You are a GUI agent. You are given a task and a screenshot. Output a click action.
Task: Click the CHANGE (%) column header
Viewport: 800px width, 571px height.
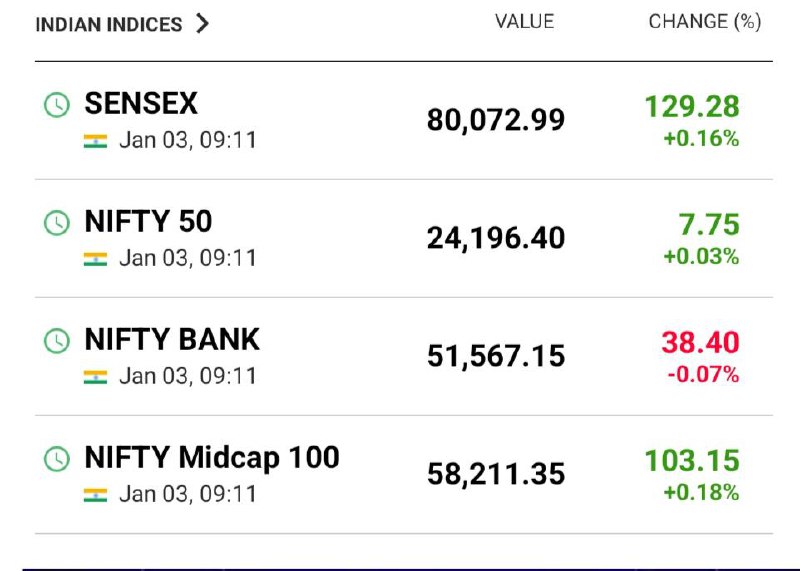pos(705,21)
